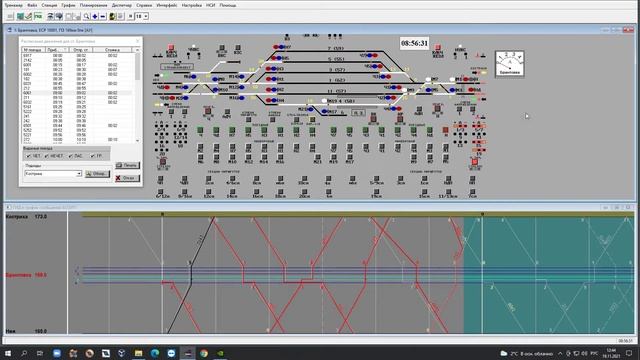Click the Отказ button
The image size is (640, 360).
pyautogui.click(x=127, y=178)
